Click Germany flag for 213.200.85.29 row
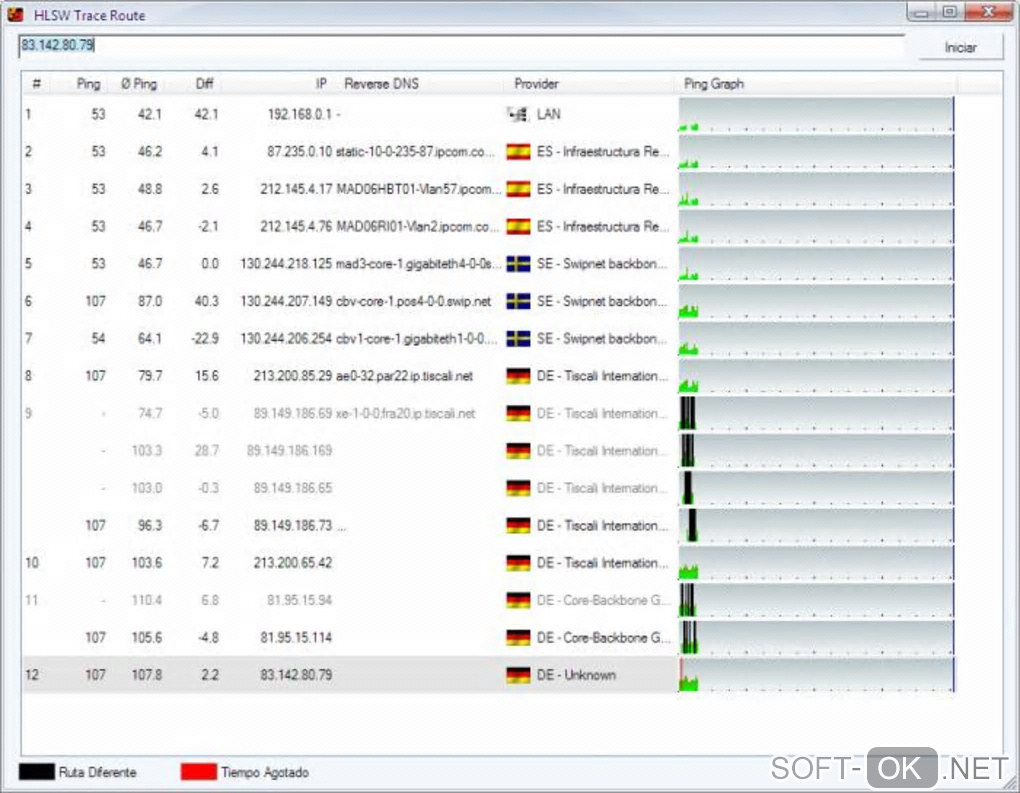The width and height of the screenshot is (1020, 793). (x=518, y=376)
